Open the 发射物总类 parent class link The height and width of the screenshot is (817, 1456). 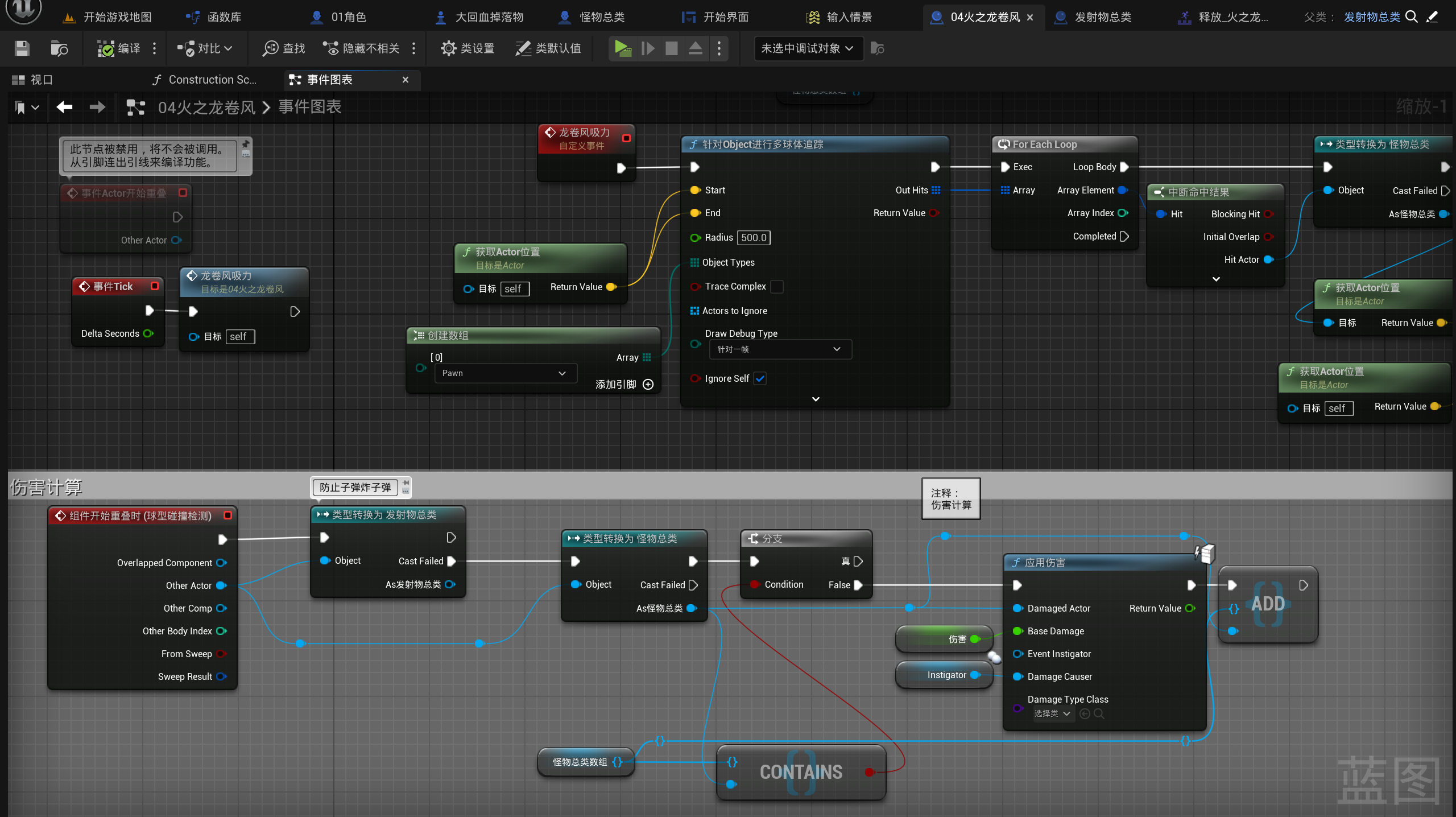click(x=1371, y=17)
